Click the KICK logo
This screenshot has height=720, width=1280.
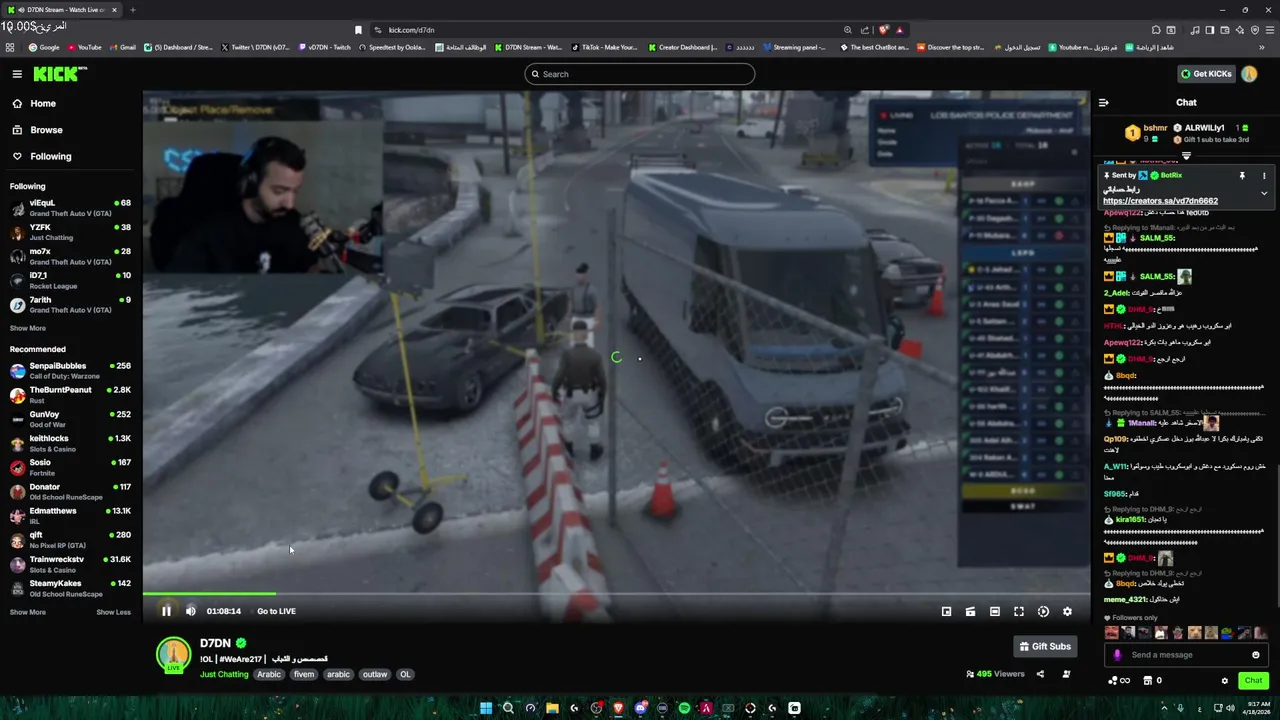tap(59, 74)
